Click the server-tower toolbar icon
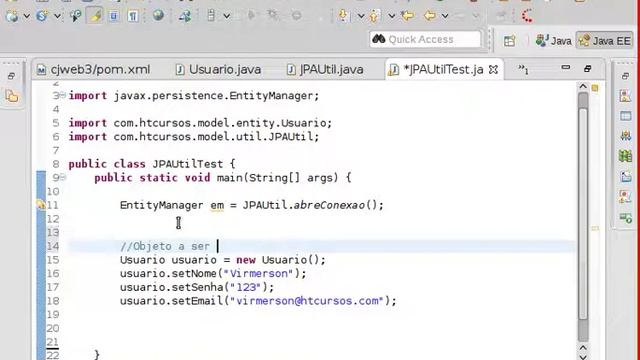Image resolution: width=640 pixels, height=360 pixels. point(211,16)
